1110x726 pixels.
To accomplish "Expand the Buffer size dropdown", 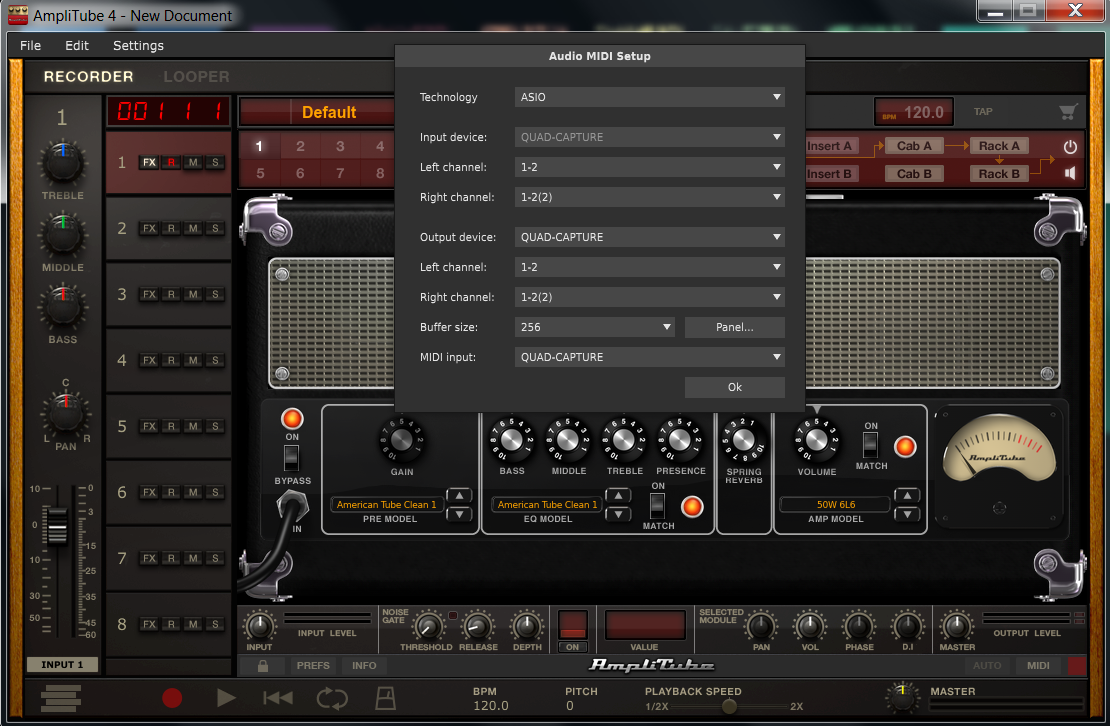I will (595, 327).
